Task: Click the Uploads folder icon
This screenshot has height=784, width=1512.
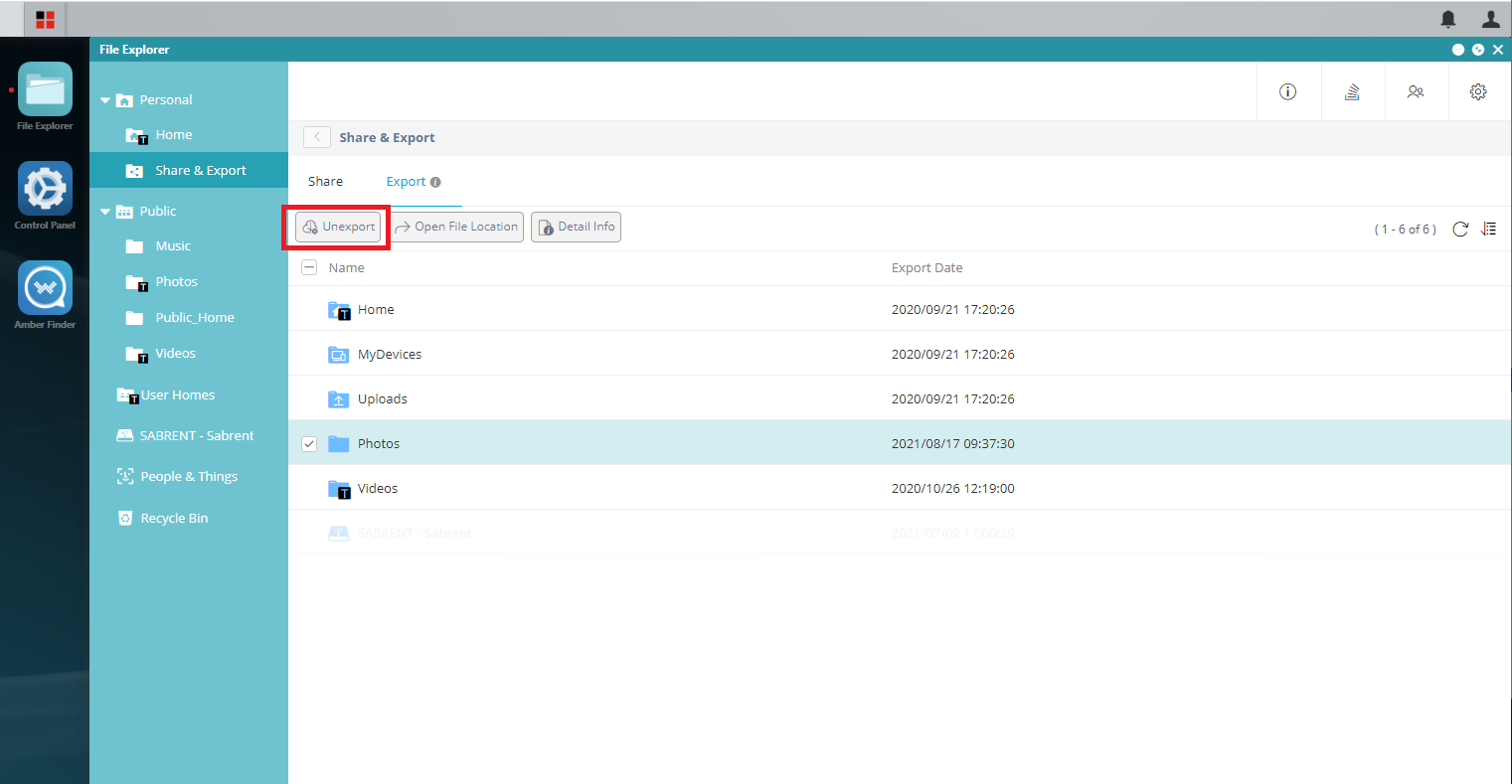Action: click(x=339, y=399)
